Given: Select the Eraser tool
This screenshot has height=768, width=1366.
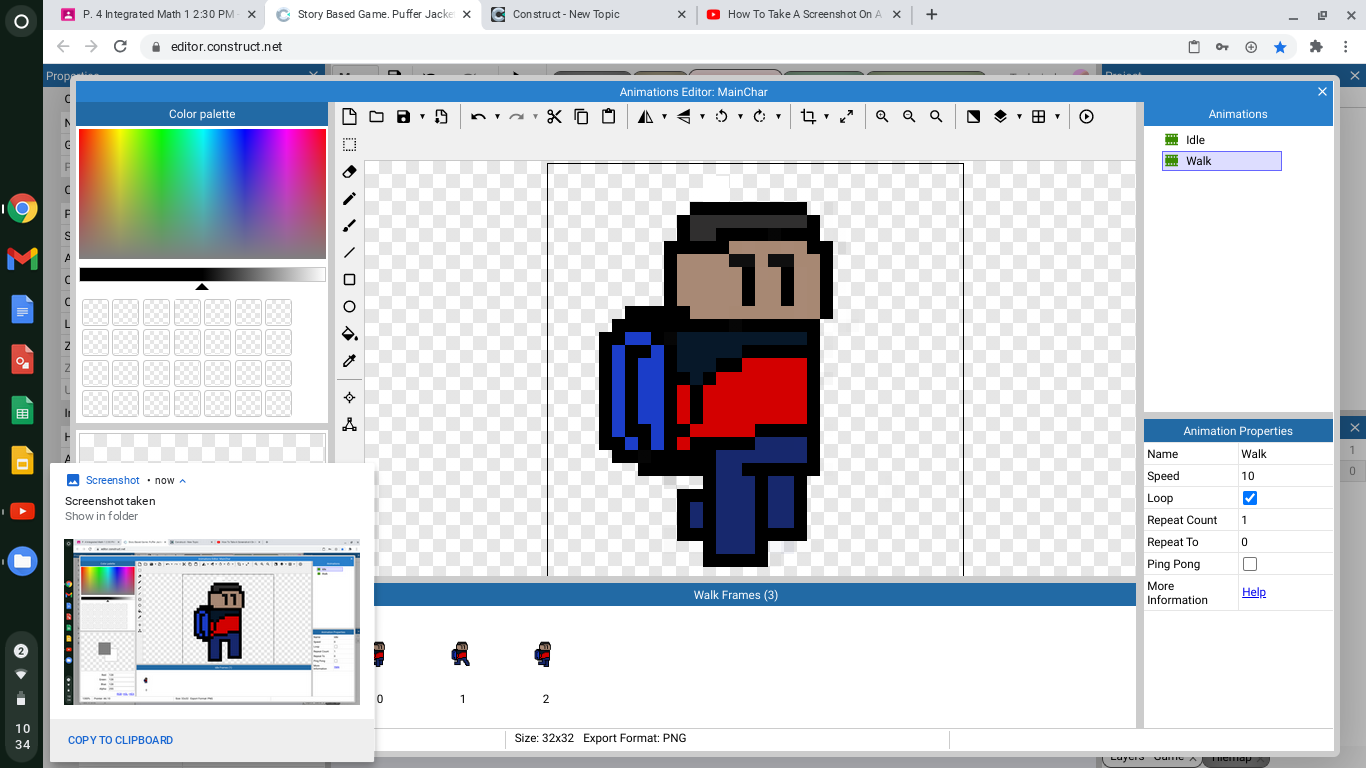Looking at the screenshot, I should click(x=349, y=172).
